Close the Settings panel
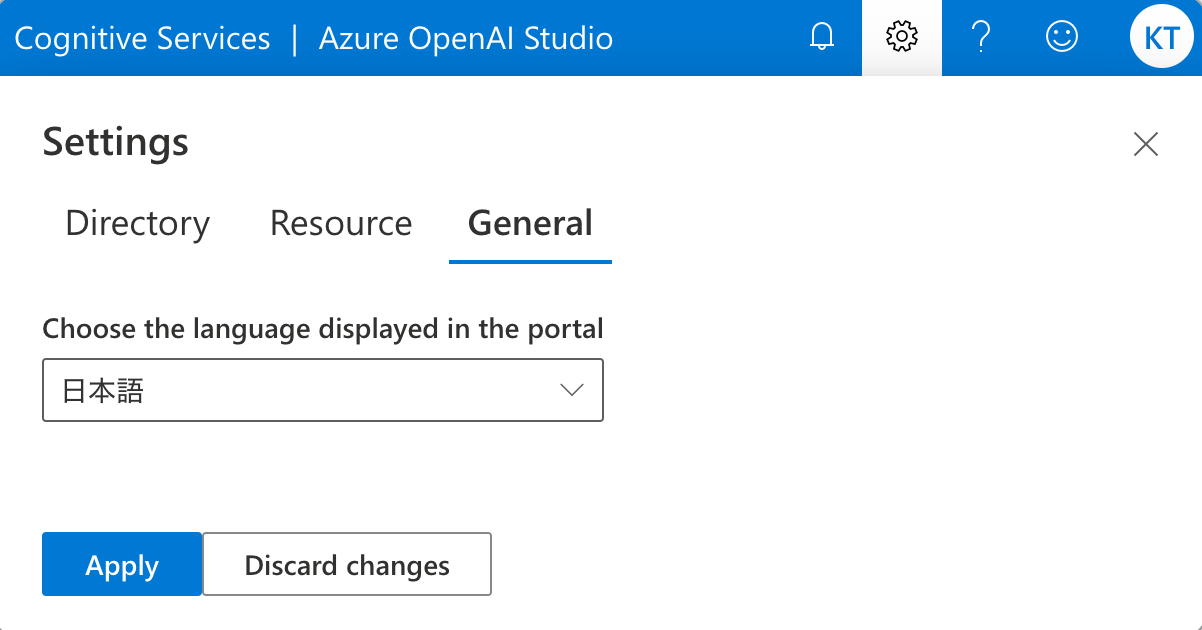The image size is (1202, 630). [x=1145, y=144]
